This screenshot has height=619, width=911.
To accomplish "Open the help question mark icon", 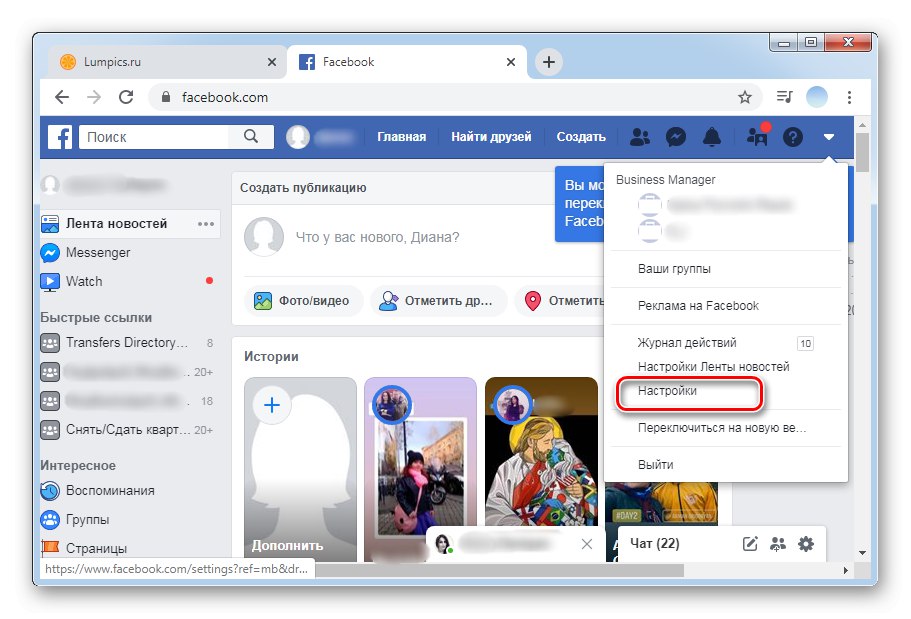I will coord(792,136).
